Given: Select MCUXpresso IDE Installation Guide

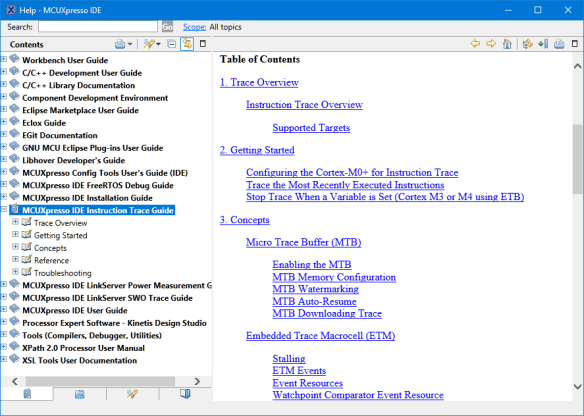Looking at the screenshot, I should [x=88, y=198].
